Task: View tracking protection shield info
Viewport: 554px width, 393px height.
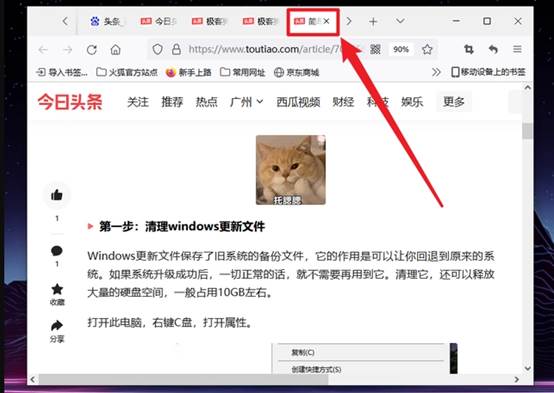Action: tap(158, 49)
